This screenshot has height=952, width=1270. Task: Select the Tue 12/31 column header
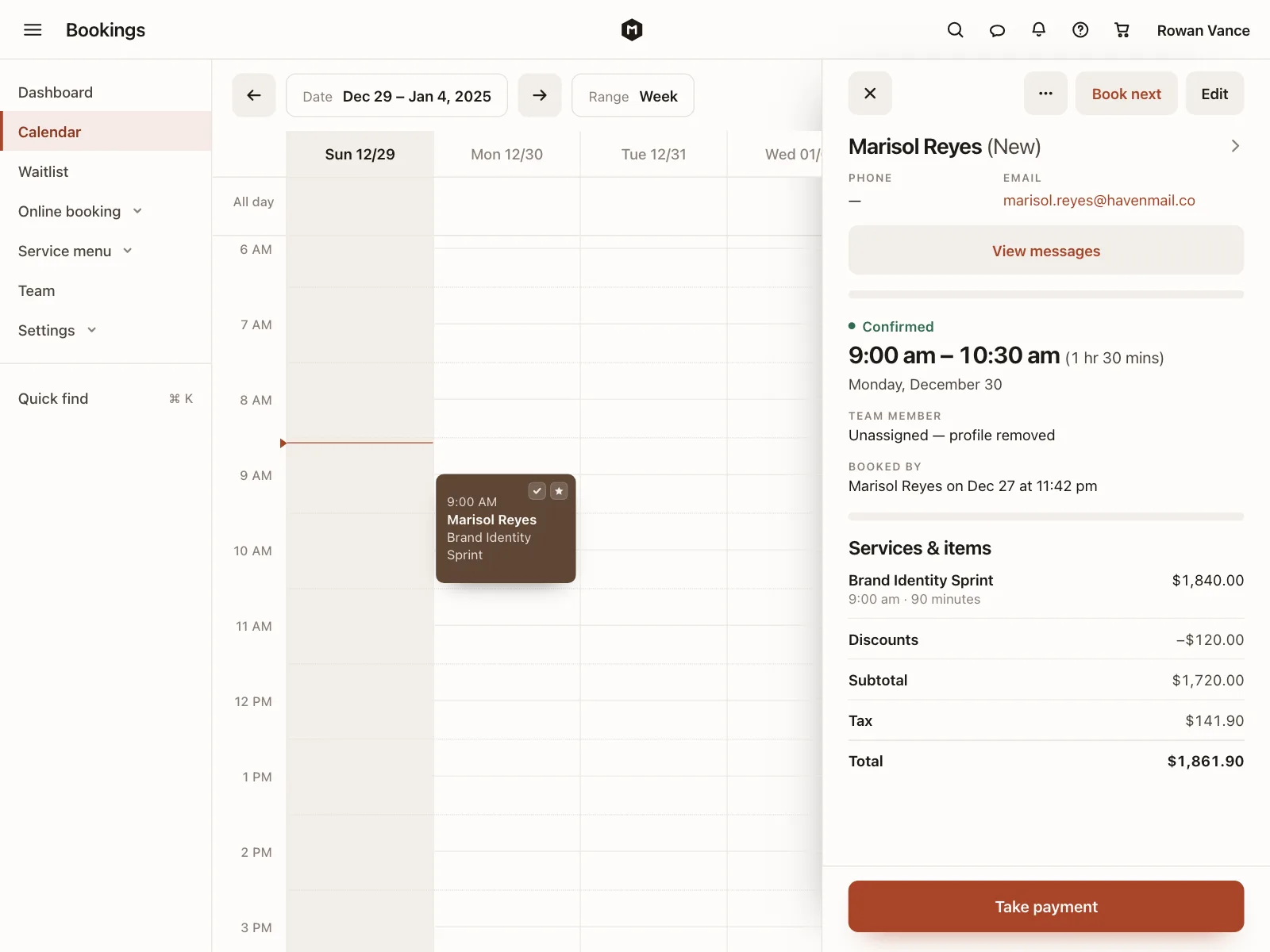click(x=653, y=154)
